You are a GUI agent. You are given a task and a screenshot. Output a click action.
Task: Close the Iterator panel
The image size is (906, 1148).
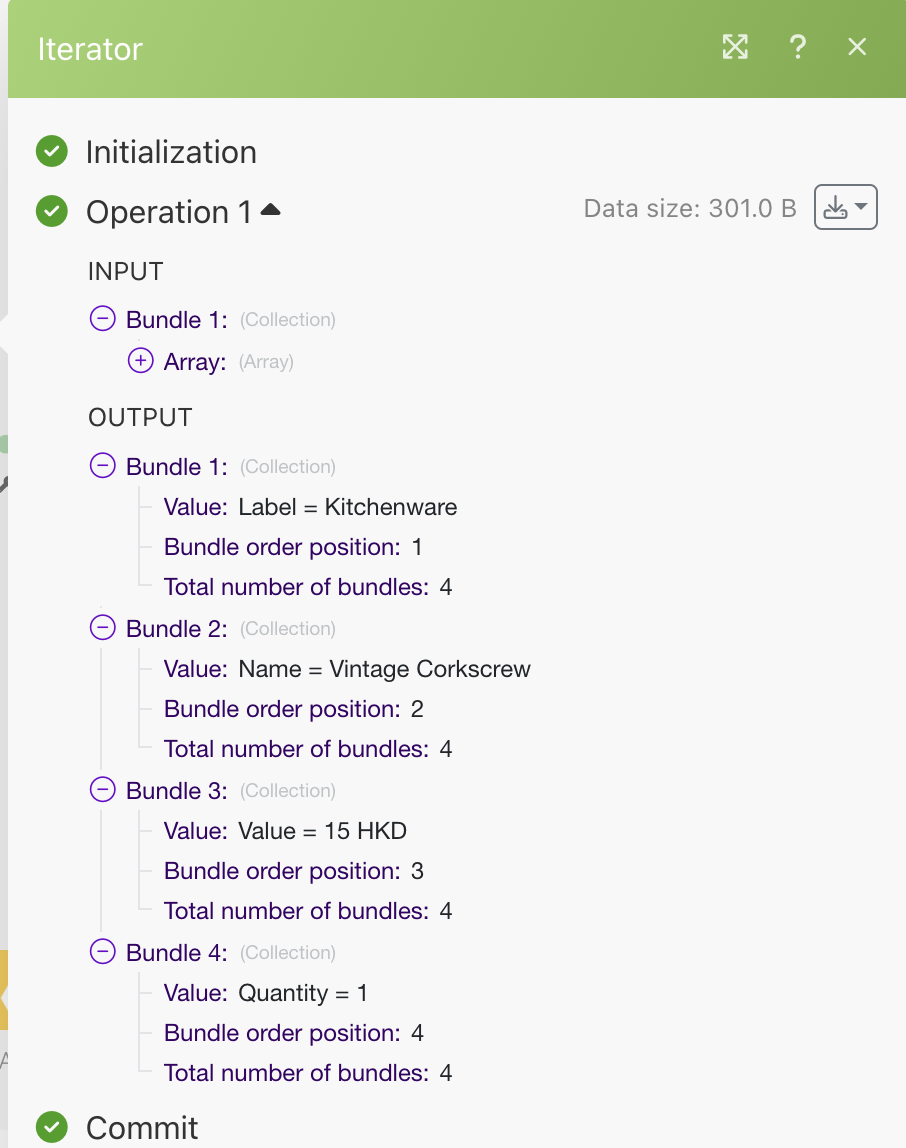click(857, 47)
